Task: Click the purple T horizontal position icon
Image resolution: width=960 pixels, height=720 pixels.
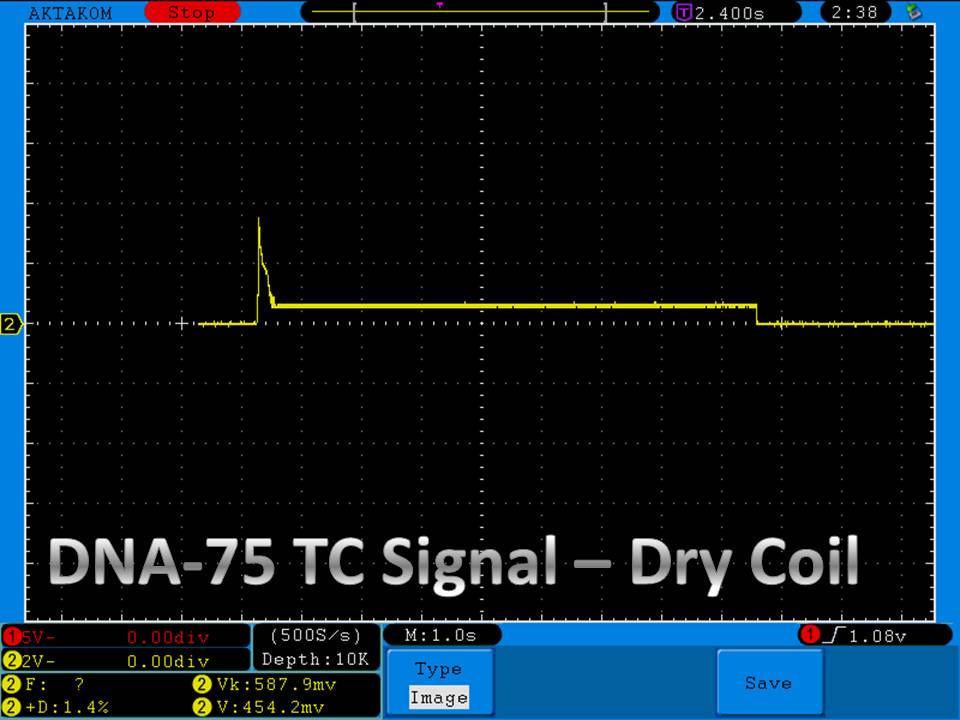Action: 684,13
